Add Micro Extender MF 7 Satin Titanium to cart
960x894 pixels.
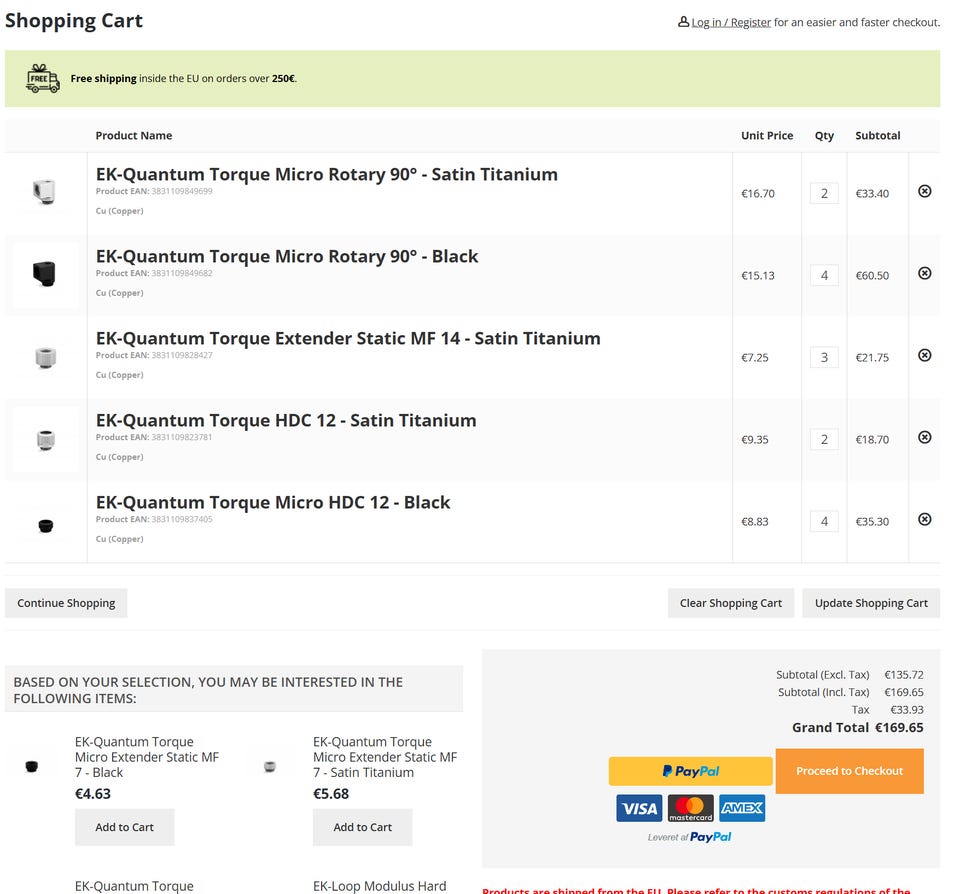pyautogui.click(x=362, y=827)
